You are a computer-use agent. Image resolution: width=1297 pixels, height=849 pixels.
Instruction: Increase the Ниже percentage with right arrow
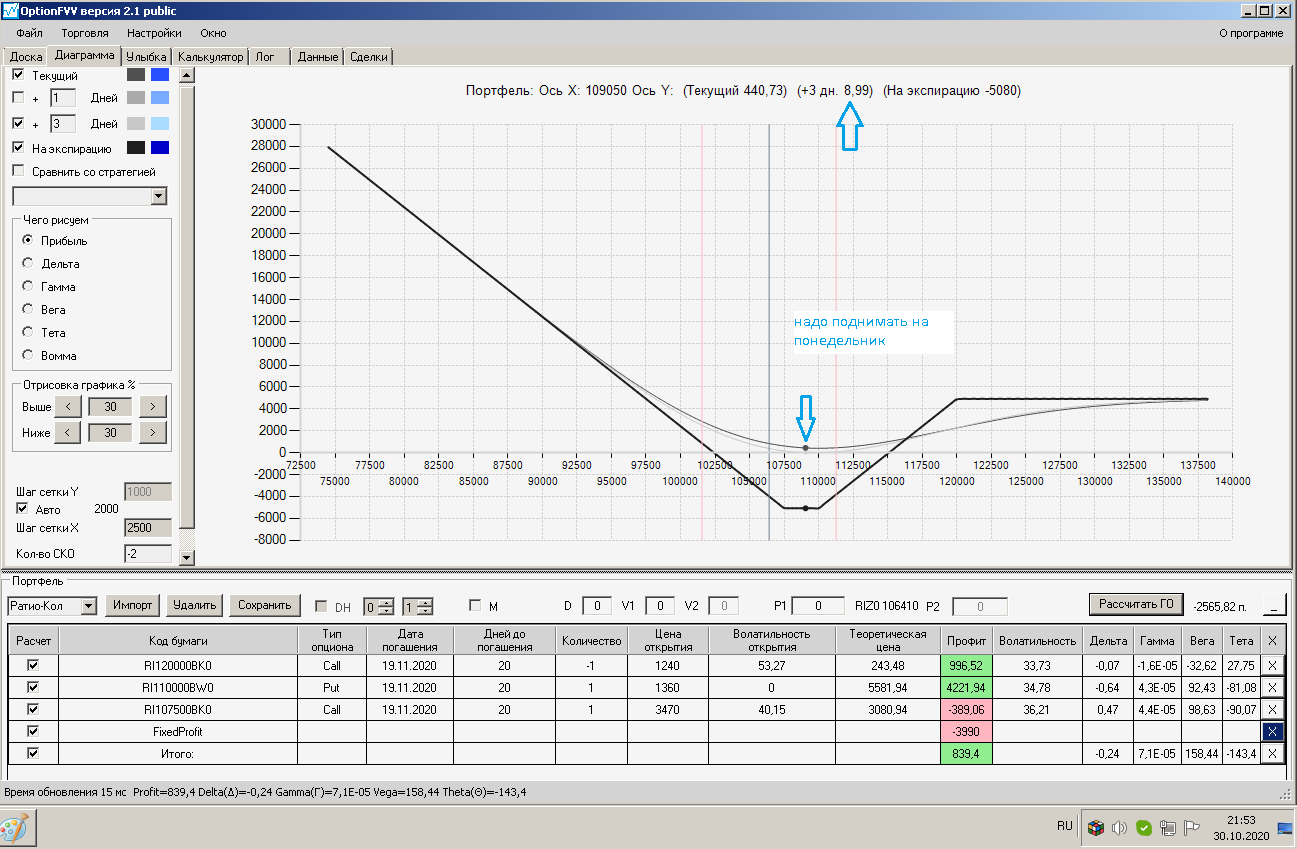(152, 432)
